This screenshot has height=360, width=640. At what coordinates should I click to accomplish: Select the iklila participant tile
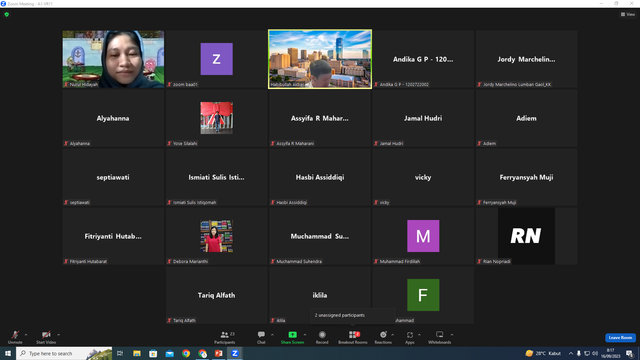tap(320, 295)
